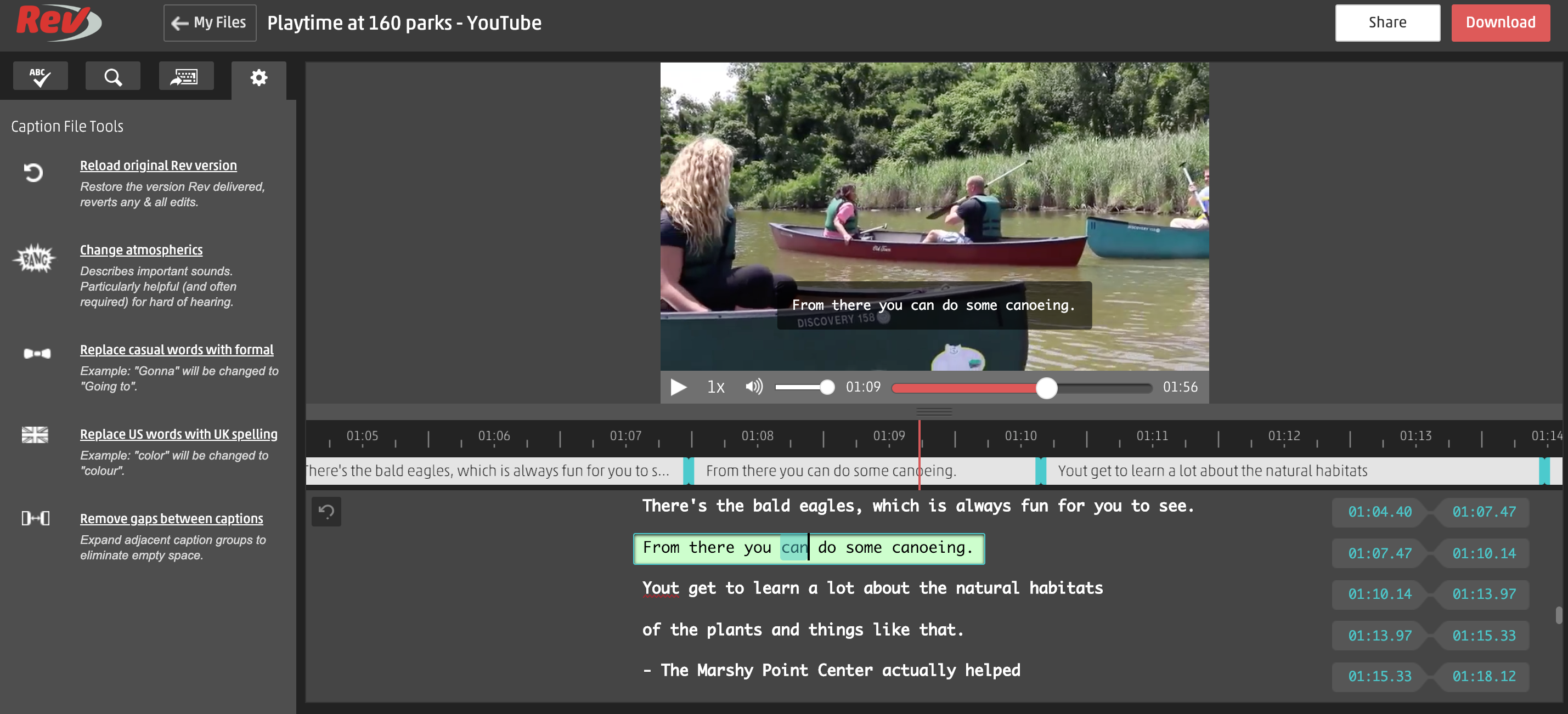This screenshot has width=1568, height=714.
Task: Mute the video audio
Action: (754, 387)
